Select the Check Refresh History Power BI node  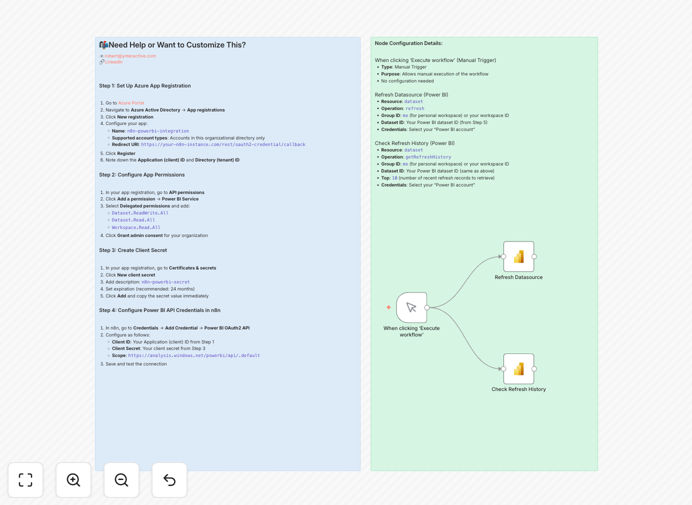tap(519, 369)
